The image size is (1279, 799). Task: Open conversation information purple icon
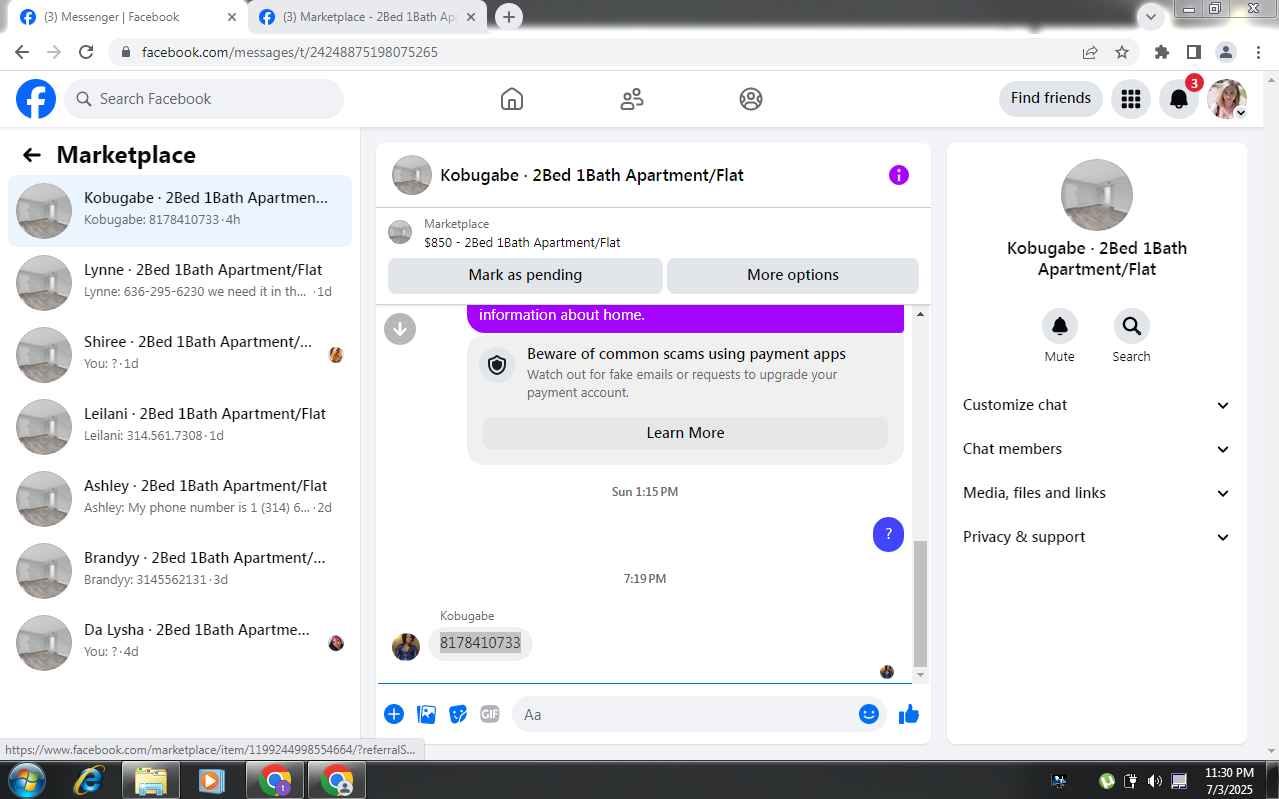coord(899,175)
